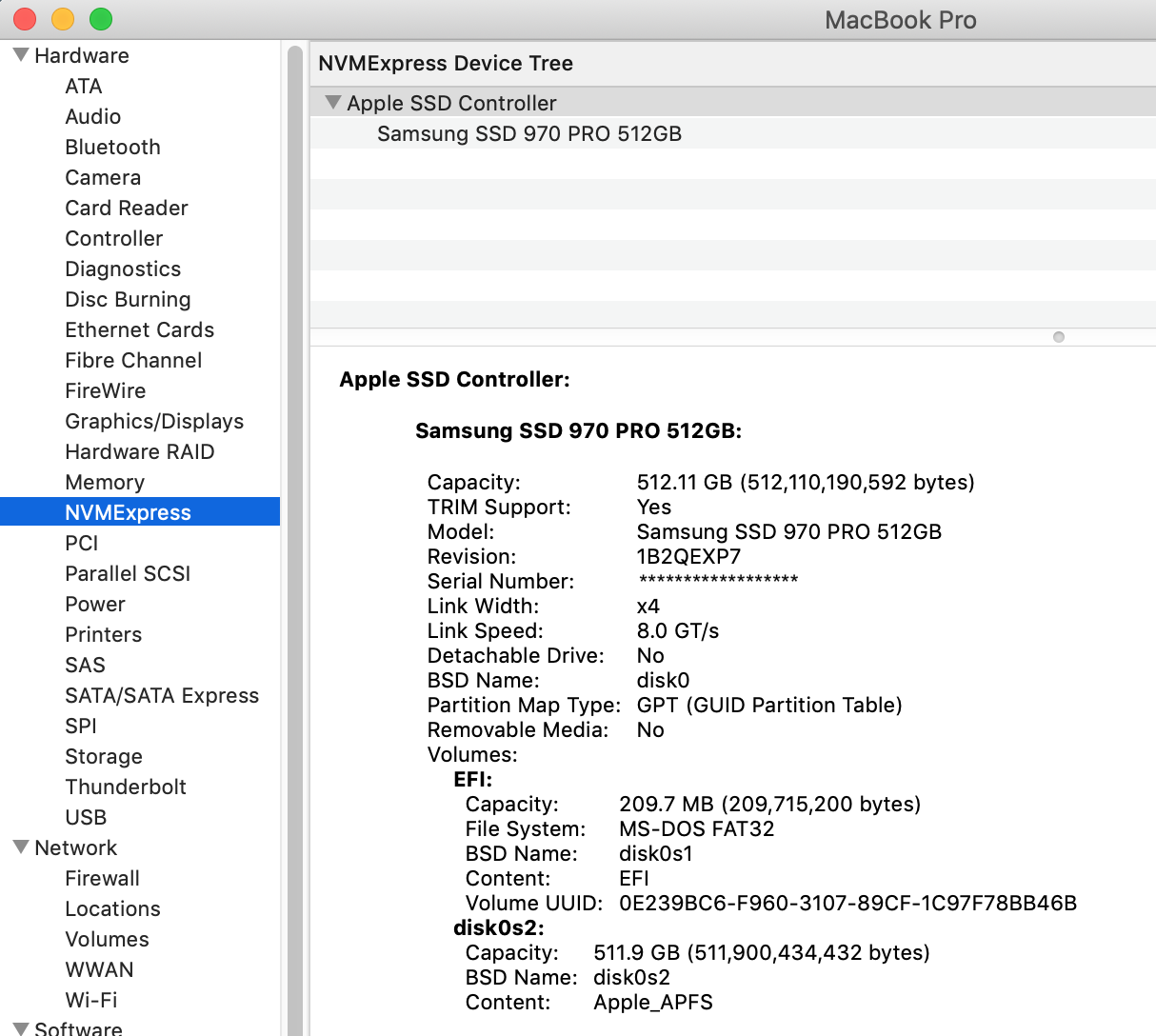The image size is (1156, 1036).
Task: Click the Hardware section label
Action: pos(82,55)
